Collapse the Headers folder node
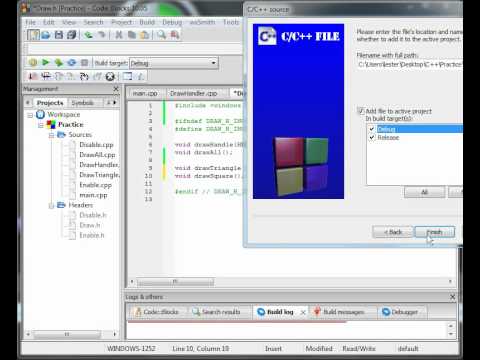480x360 pixels. click(x=51, y=206)
